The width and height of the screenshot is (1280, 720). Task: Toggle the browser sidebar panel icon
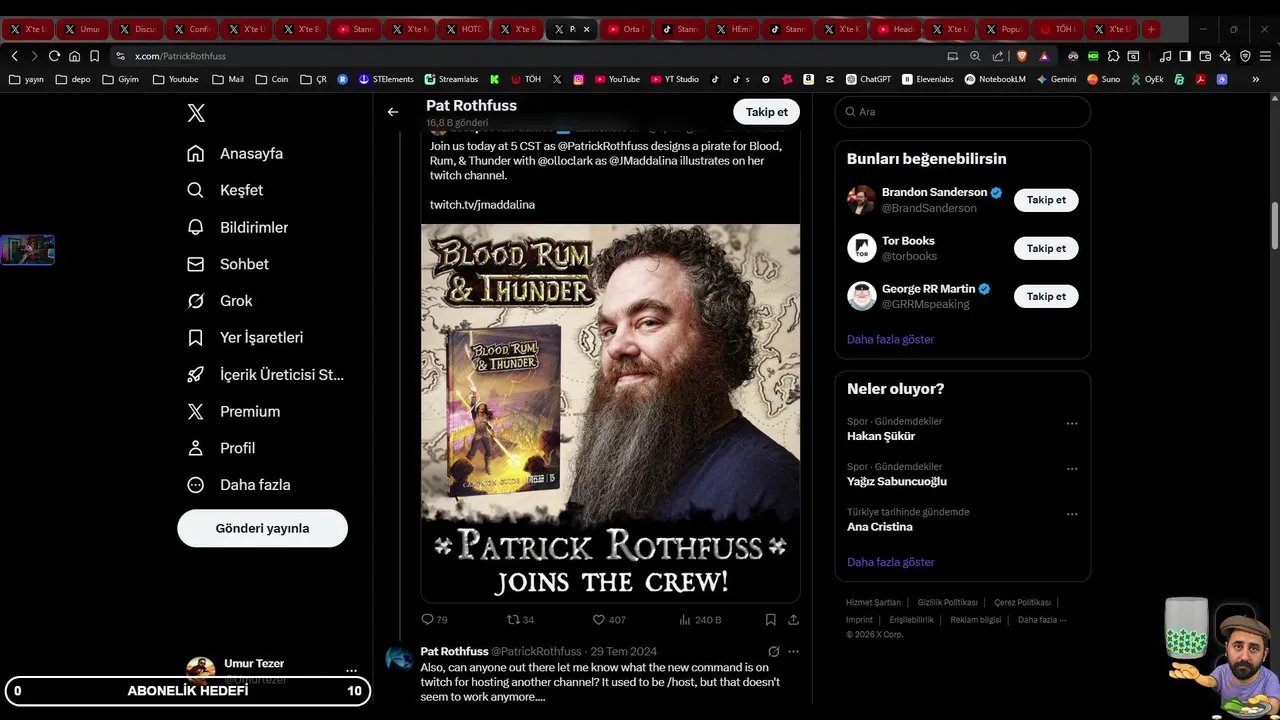[1185, 56]
